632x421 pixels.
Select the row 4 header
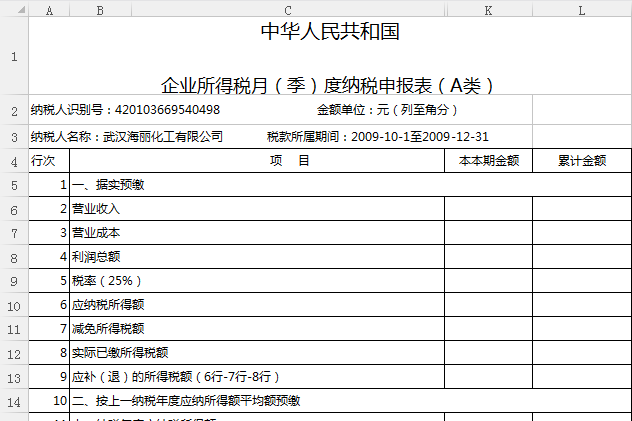click(x=14, y=161)
